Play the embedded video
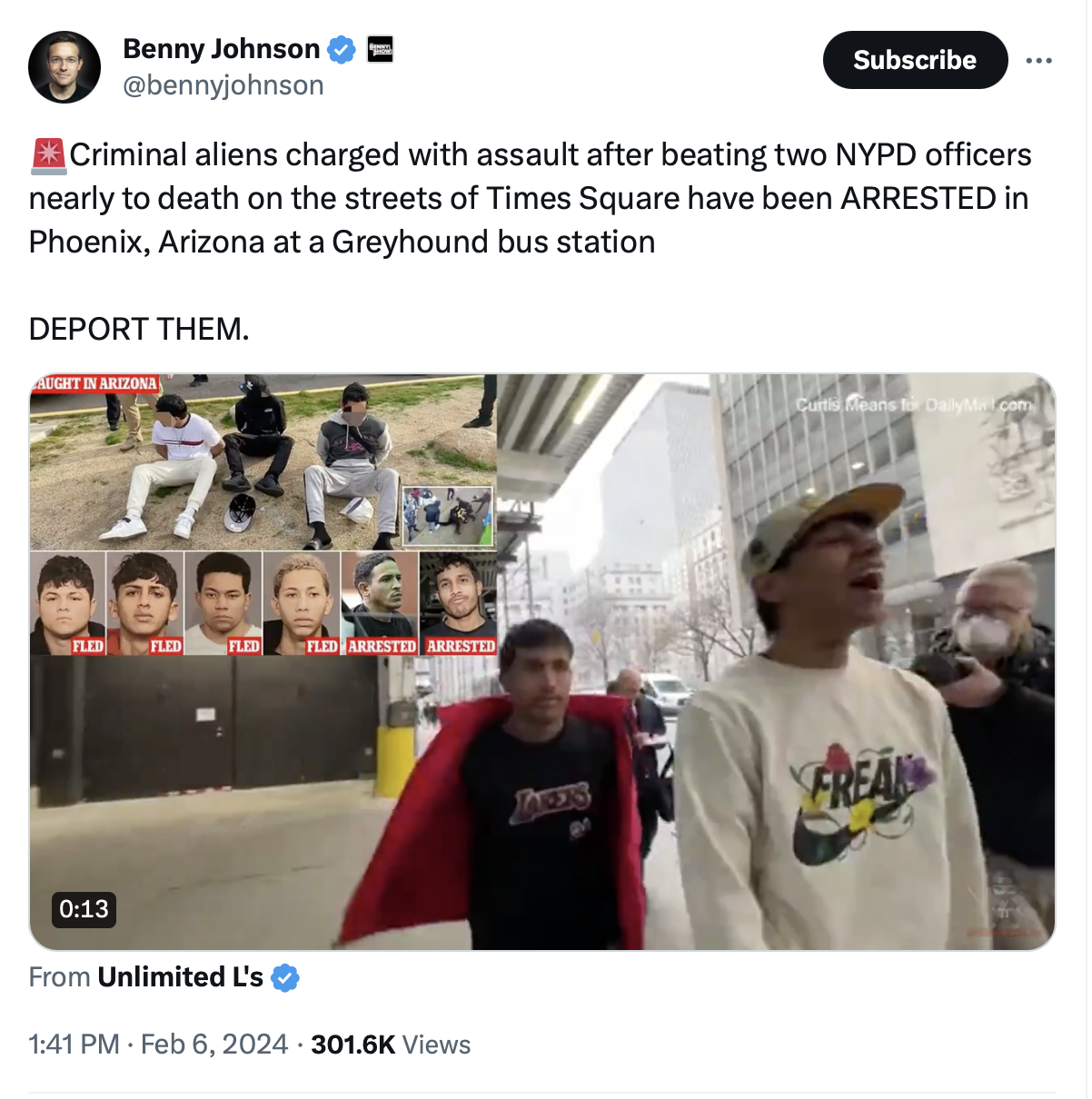Viewport: 1092px width, 1099px height. click(x=542, y=662)
